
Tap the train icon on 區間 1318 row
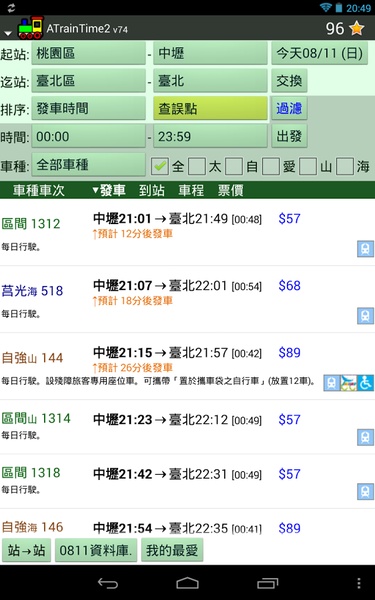[x=365, y=492]
